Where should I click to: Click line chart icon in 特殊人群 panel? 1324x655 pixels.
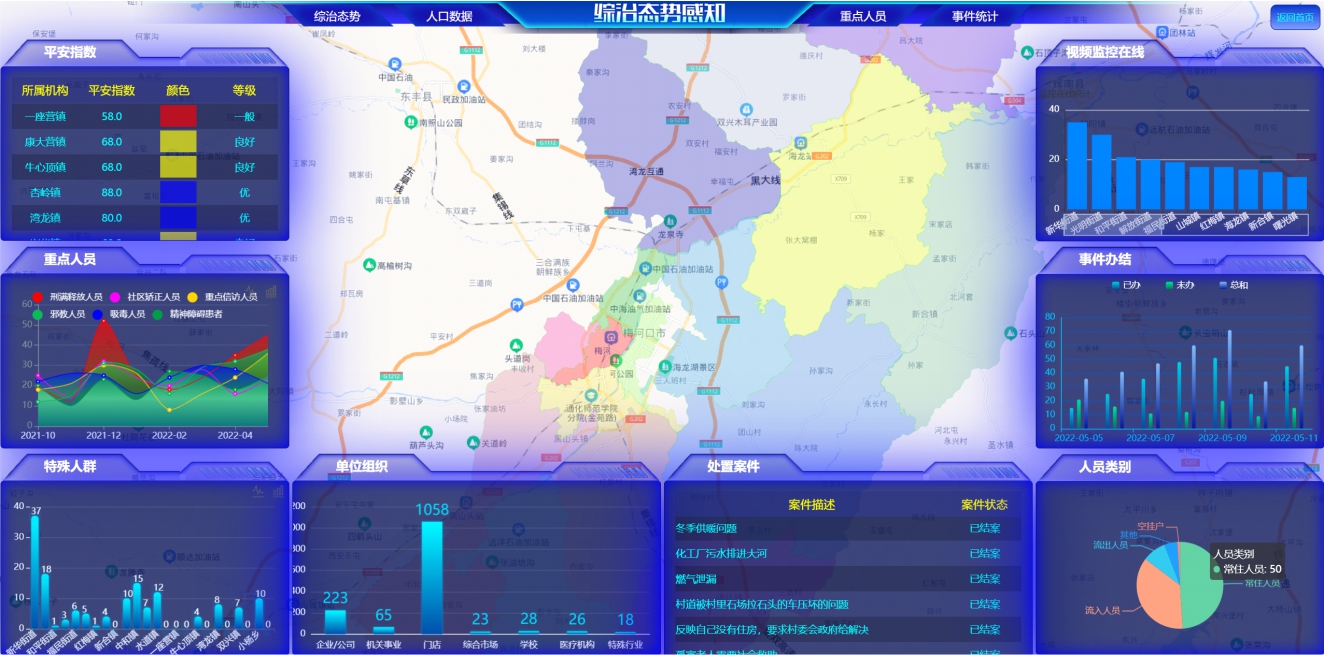point(258,492)
